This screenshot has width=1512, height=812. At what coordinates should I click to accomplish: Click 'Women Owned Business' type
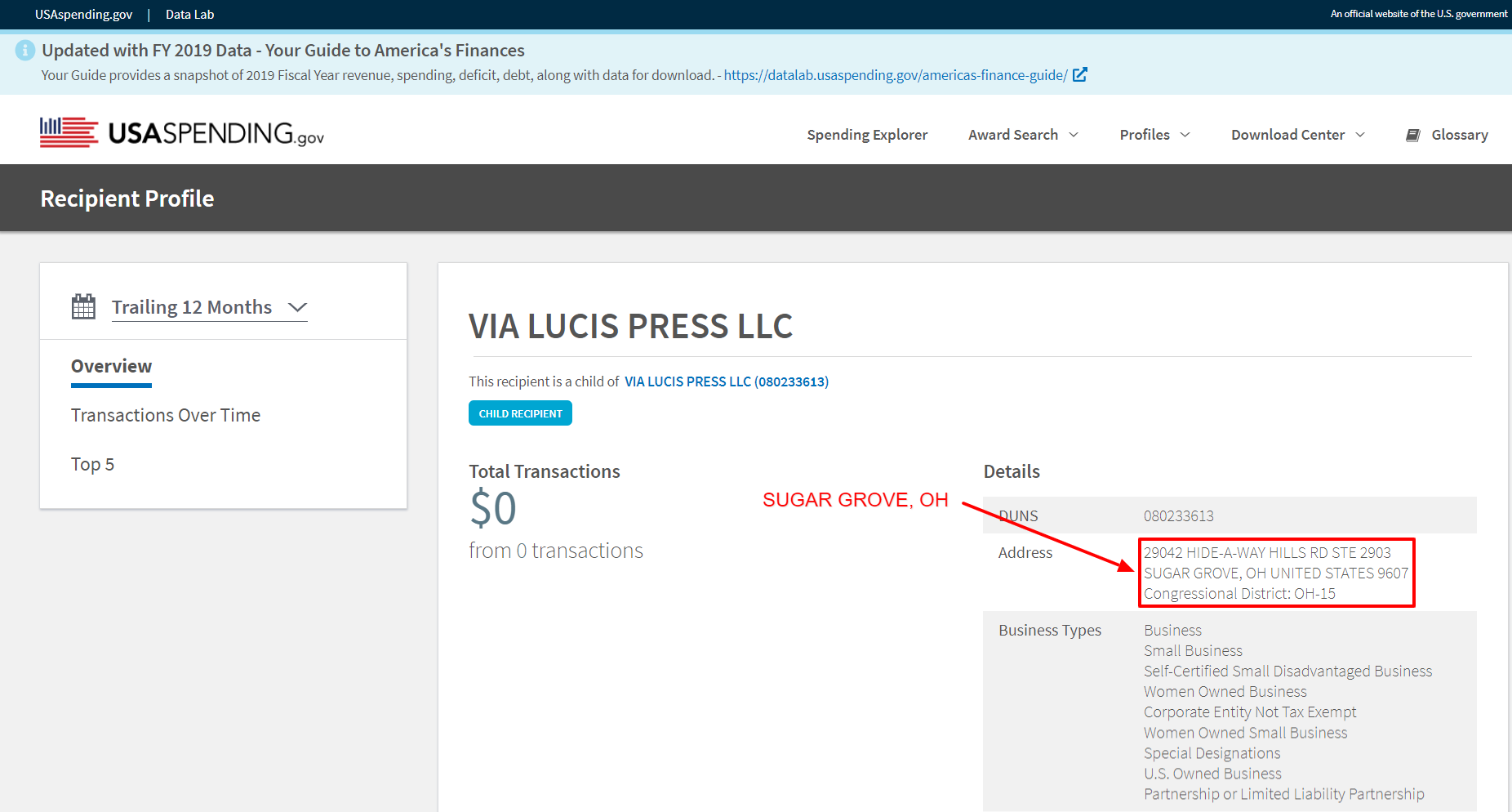(x=1225, y=692)
